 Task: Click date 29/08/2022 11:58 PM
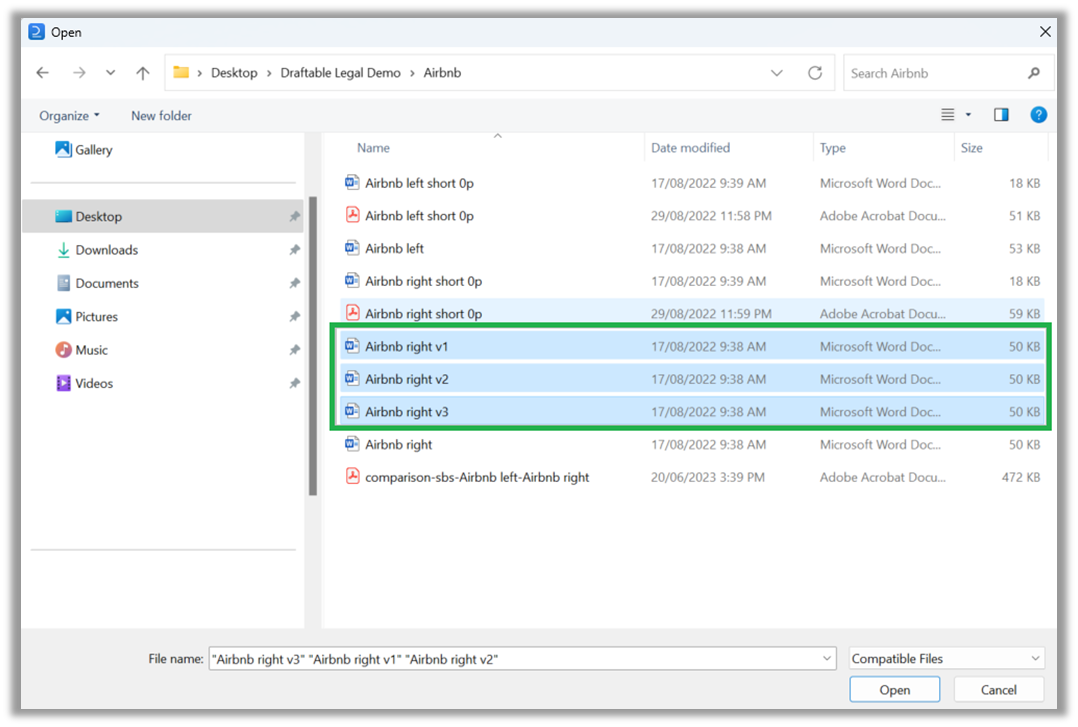tap(711, 216)
